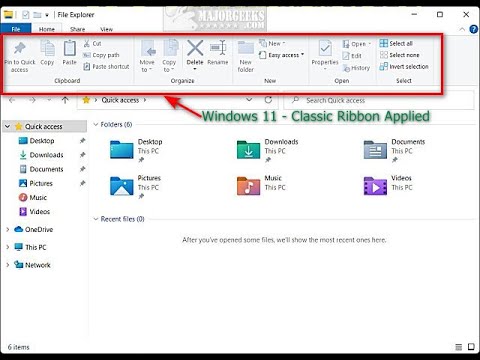Viewport: 480px width, 360px height.
Task: Click Open in the Open group
Action: tap(357, 44)
